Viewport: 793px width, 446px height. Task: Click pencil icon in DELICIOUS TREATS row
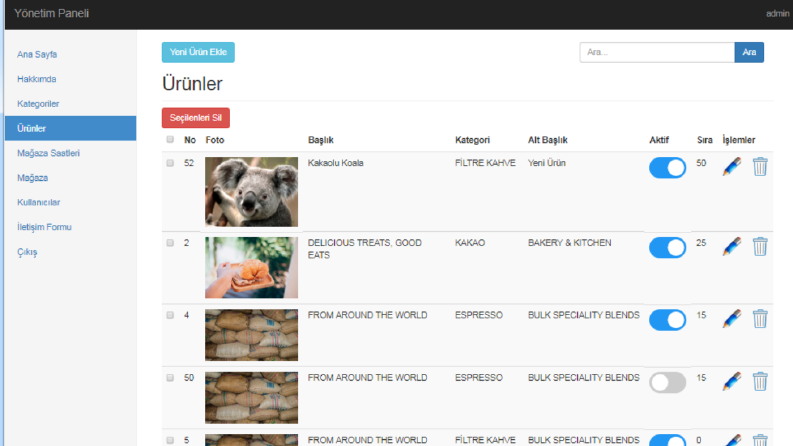tap(732, 246)
